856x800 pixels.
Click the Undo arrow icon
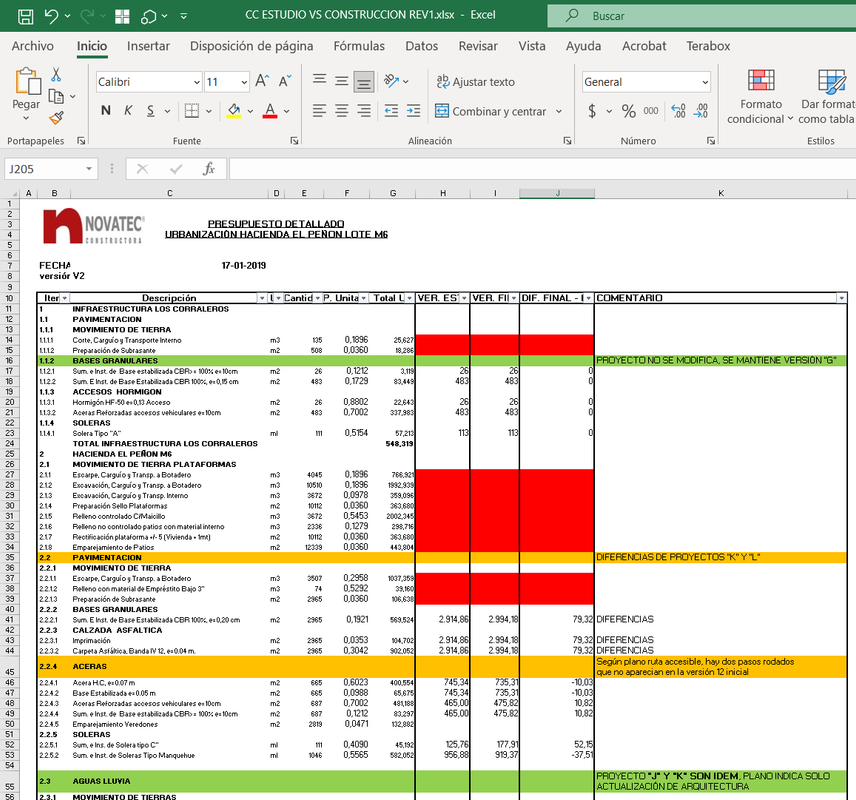(52, 16)
